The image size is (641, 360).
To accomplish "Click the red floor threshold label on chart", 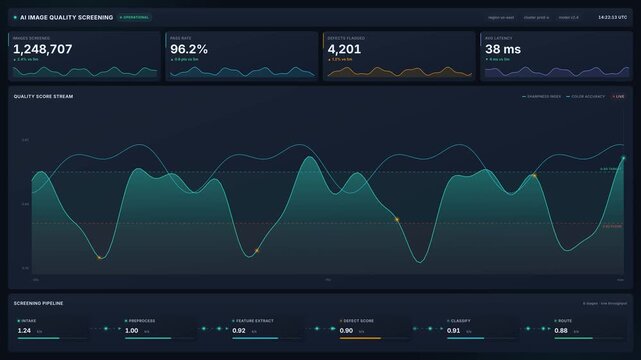I will (x=612, y=226).
